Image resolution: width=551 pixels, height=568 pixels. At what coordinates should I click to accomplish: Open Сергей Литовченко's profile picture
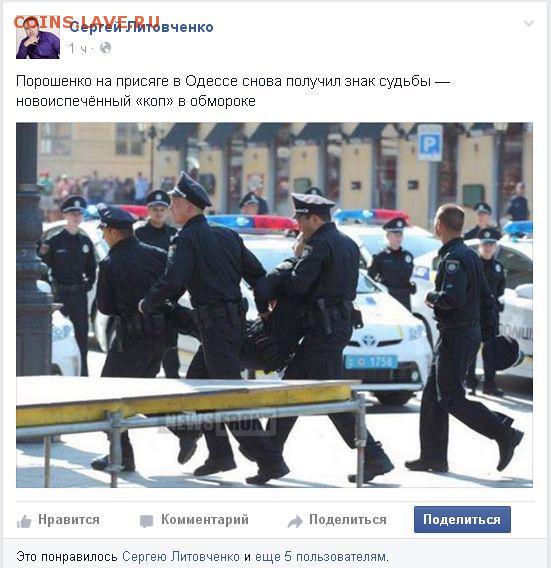pos(38,38)
